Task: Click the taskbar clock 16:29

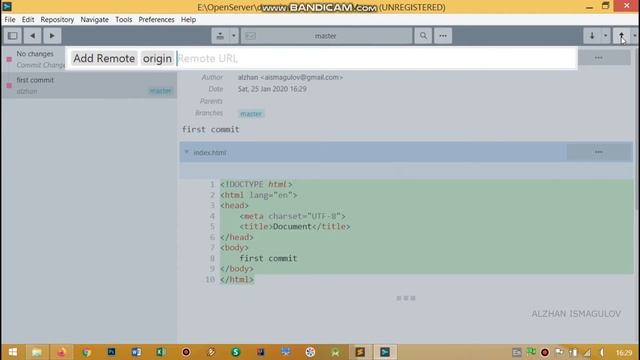Action: [x=624, y=353]
